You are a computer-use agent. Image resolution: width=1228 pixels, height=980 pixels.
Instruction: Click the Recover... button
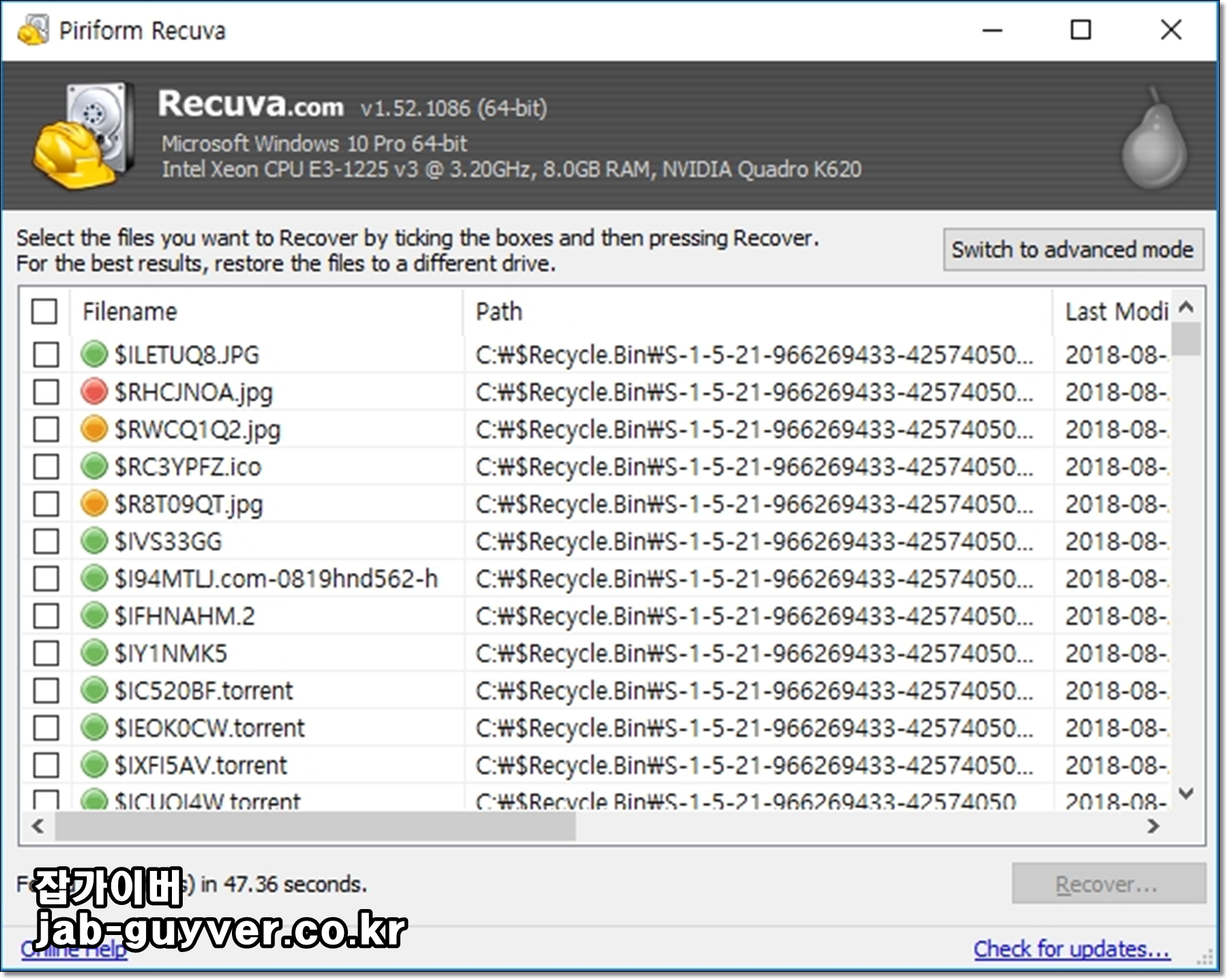(1109, 884)
